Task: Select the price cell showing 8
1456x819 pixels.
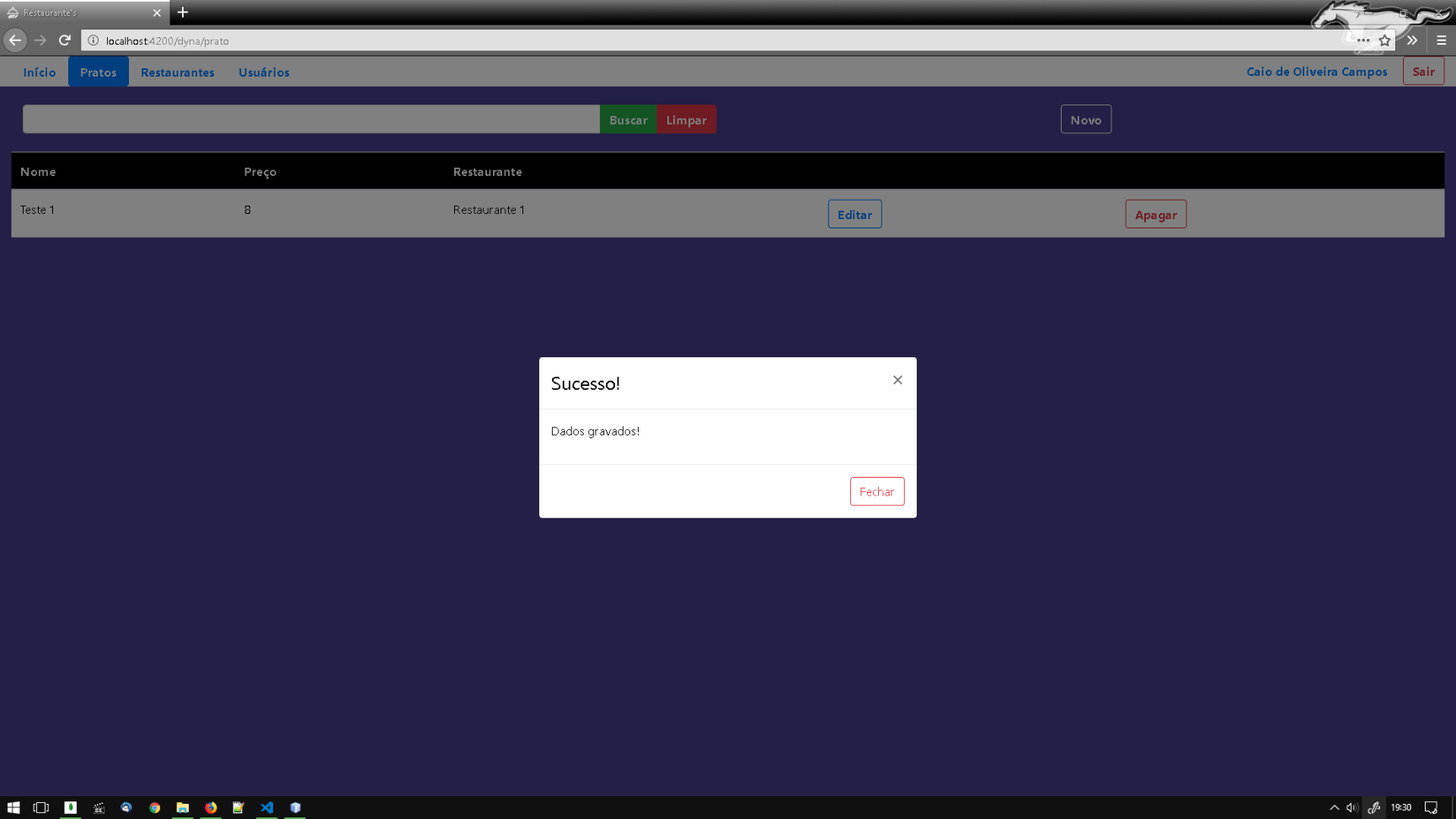Action: tap(248, 210)
